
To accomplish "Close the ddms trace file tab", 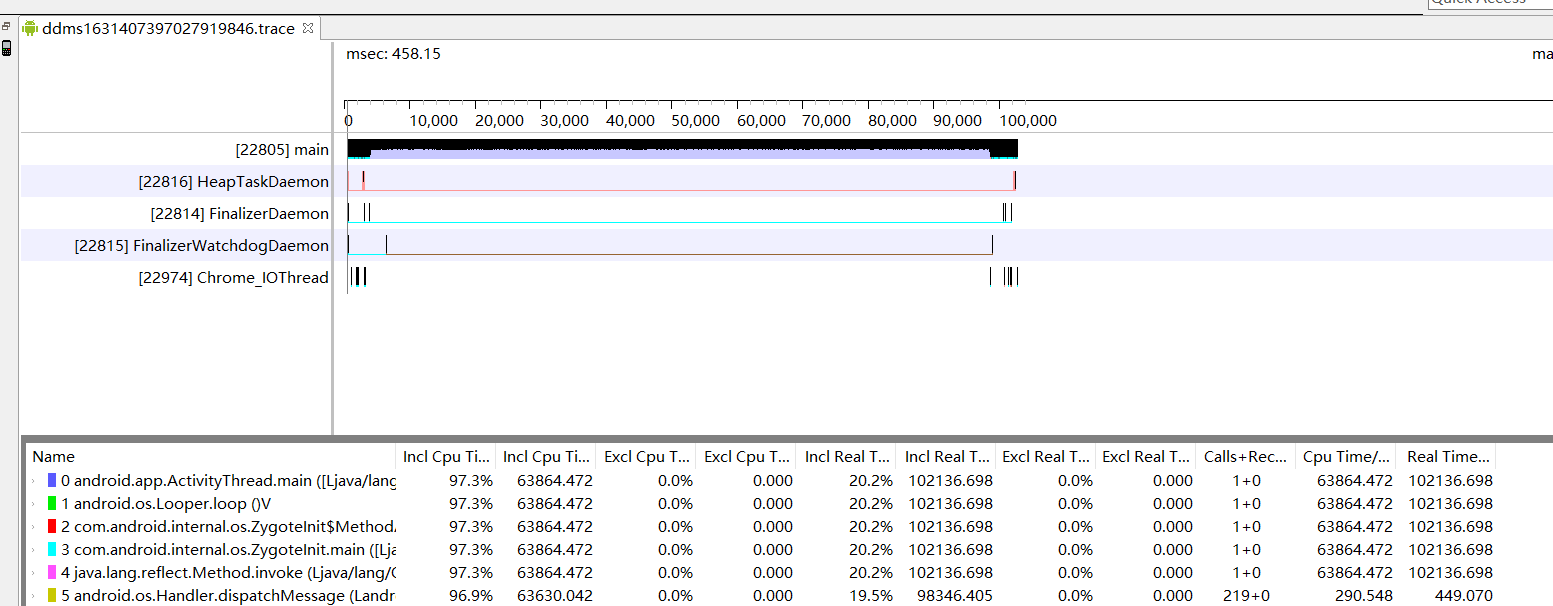I will (x=308, y=29).
